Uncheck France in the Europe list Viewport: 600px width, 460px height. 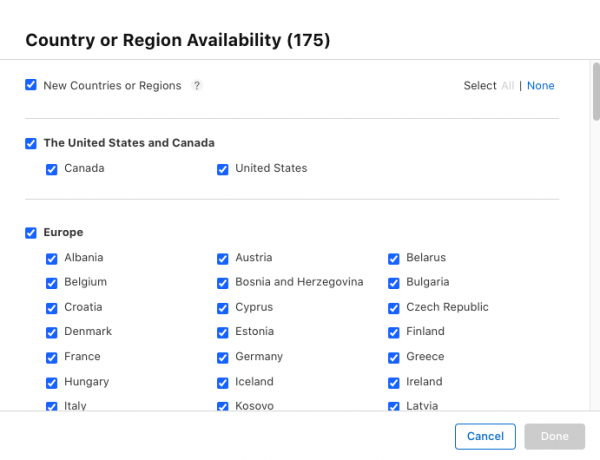[52, 357]
